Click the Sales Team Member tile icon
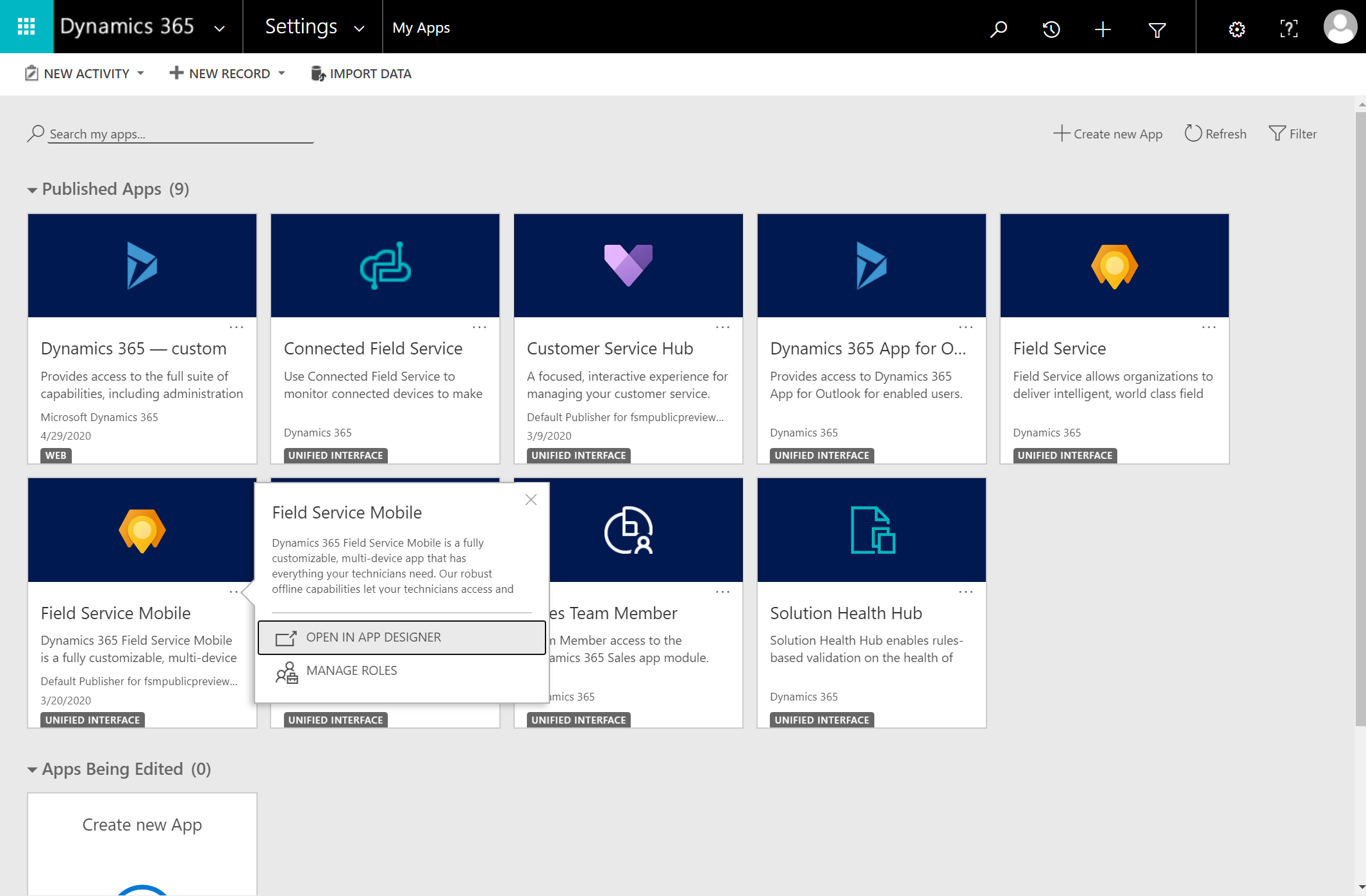Image resolution: width=1366 pixels, height=896 pixels. (x=629, y=530)
